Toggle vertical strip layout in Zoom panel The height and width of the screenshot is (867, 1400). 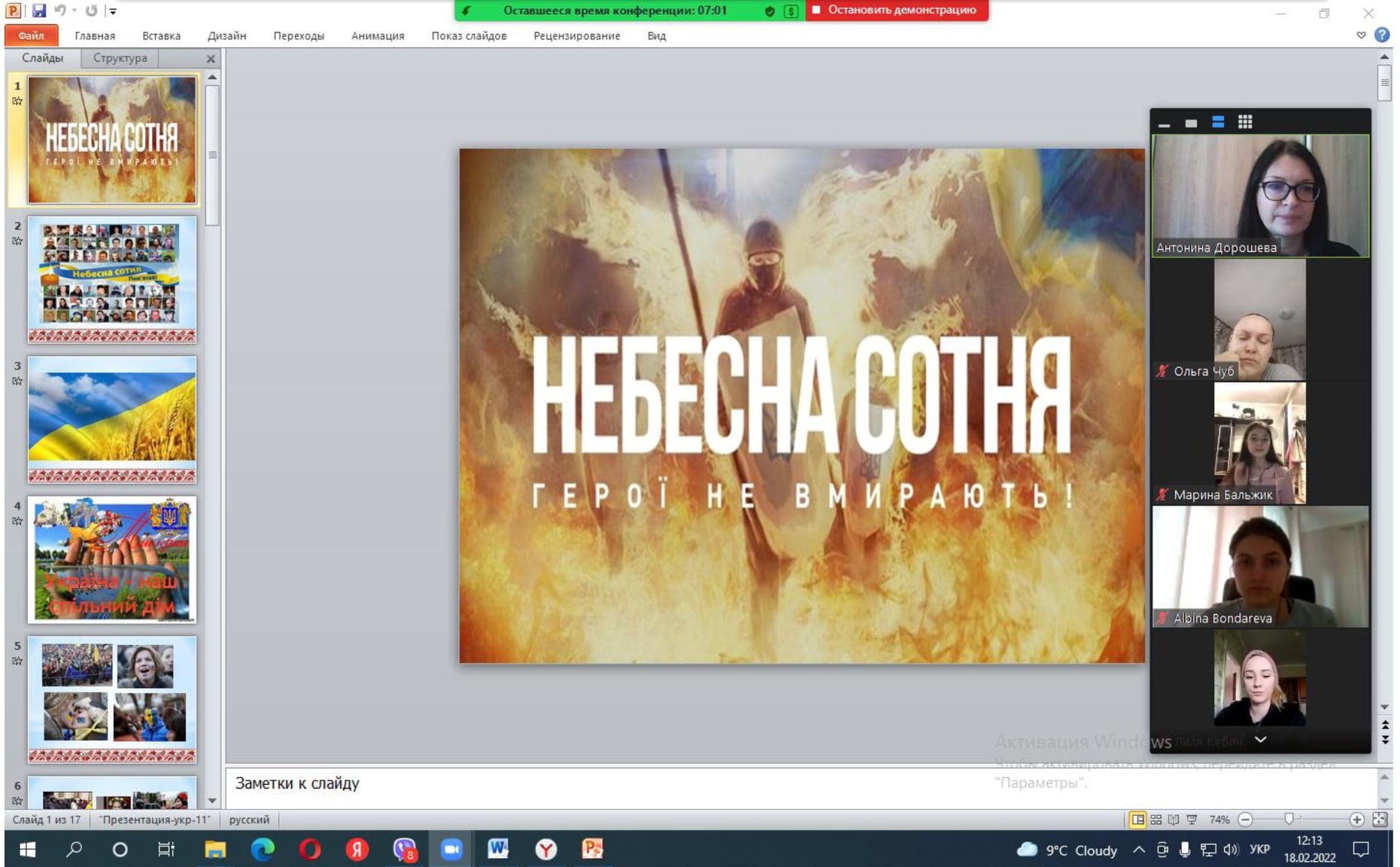click(1218, 122)
